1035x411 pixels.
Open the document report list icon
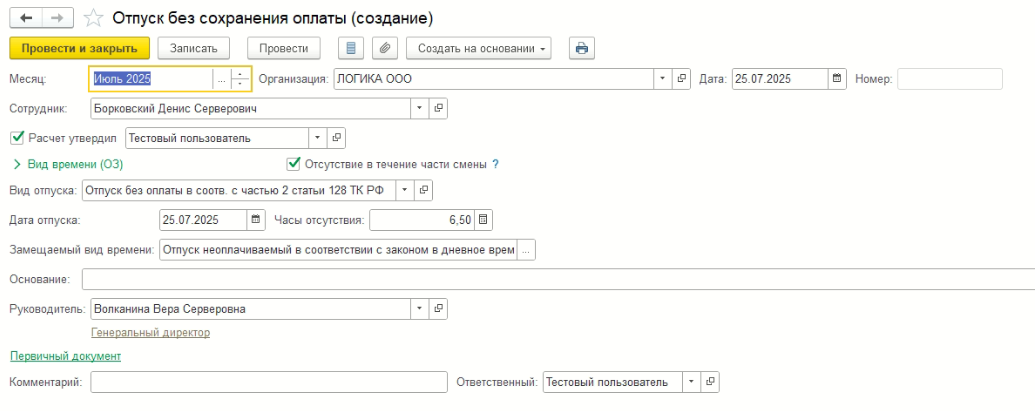point(349,48)
